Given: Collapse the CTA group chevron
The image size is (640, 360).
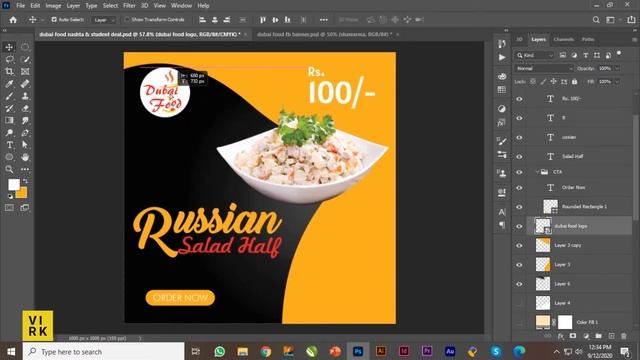Looking at the screenshot, I should (537, 172).
